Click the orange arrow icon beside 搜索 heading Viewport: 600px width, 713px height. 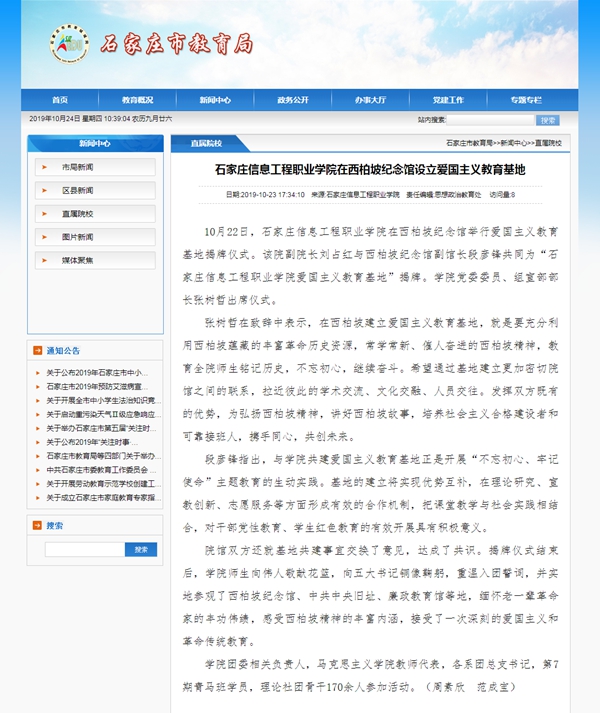point(38,525)
